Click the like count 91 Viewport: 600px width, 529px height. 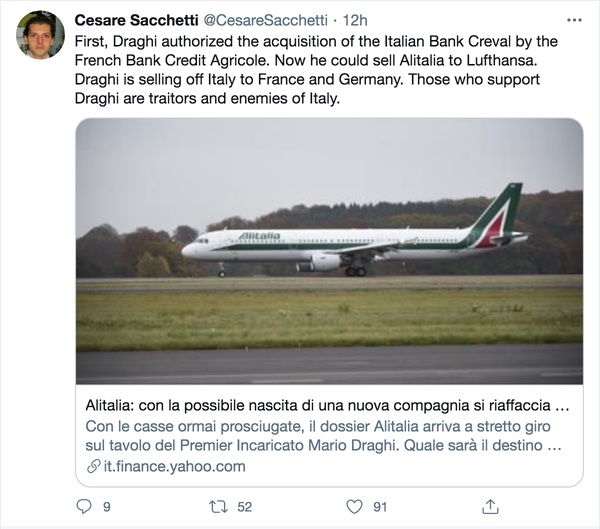tap(380, 507)
